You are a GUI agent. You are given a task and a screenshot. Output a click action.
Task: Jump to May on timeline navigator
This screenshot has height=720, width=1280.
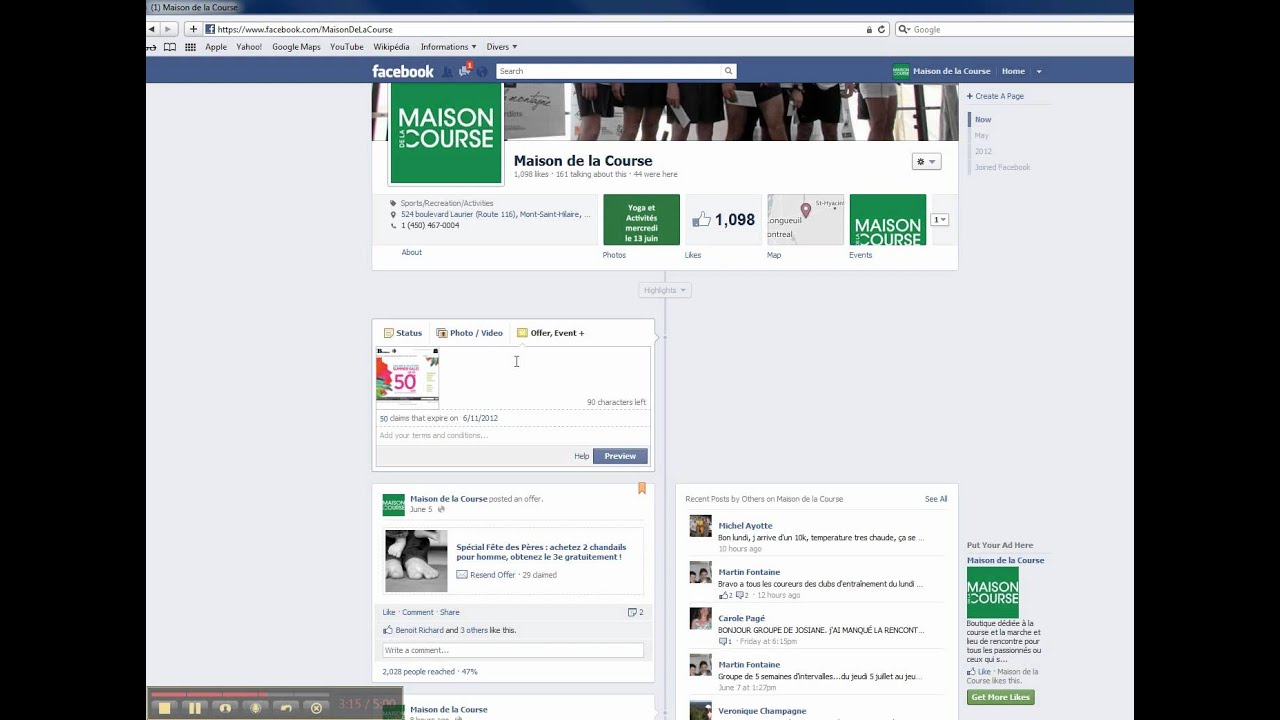(982, 135)
